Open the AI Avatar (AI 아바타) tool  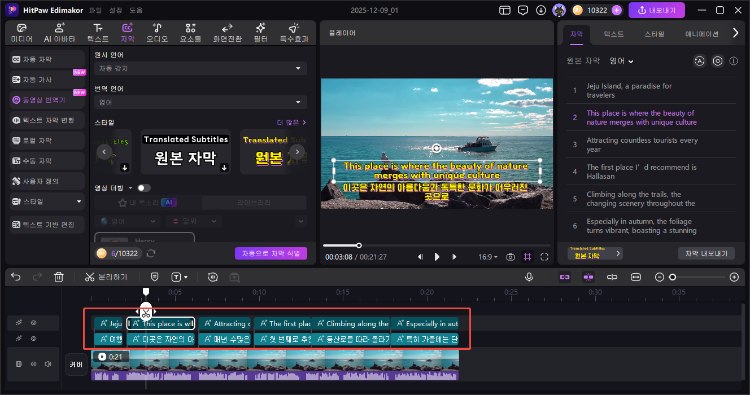pos(59,33)
